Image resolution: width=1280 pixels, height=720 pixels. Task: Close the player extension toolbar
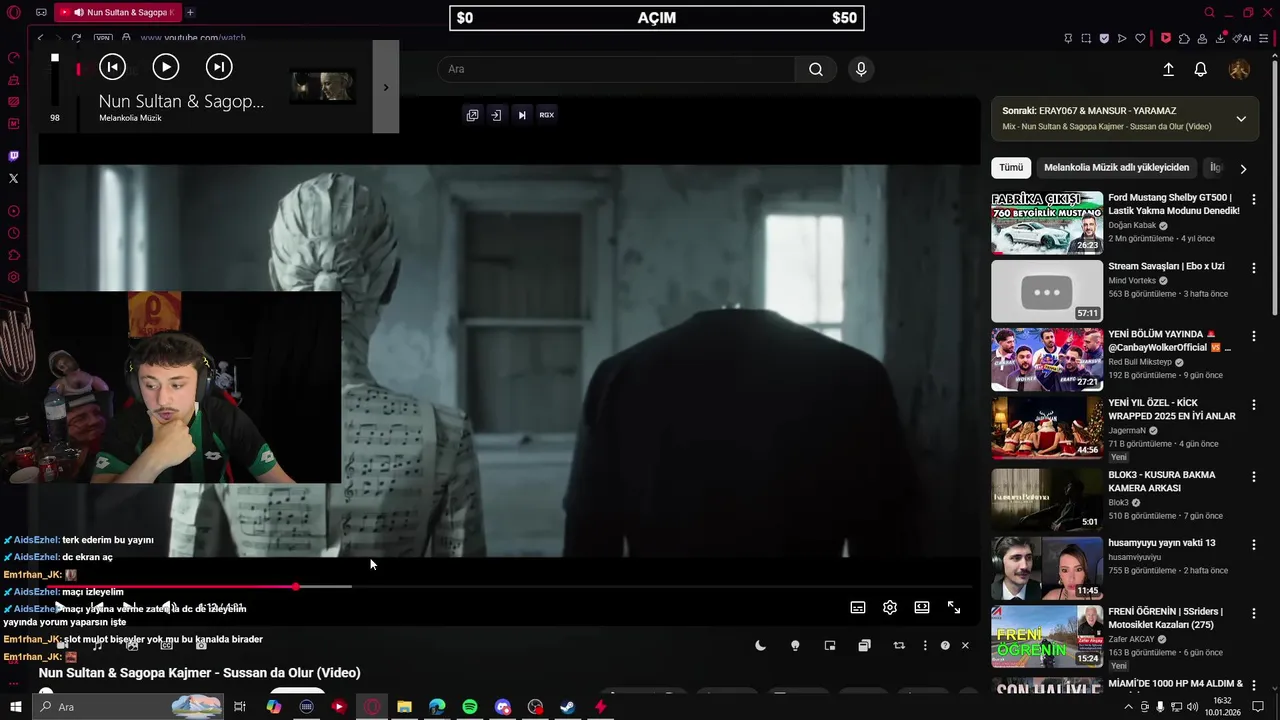click(965, 646)
